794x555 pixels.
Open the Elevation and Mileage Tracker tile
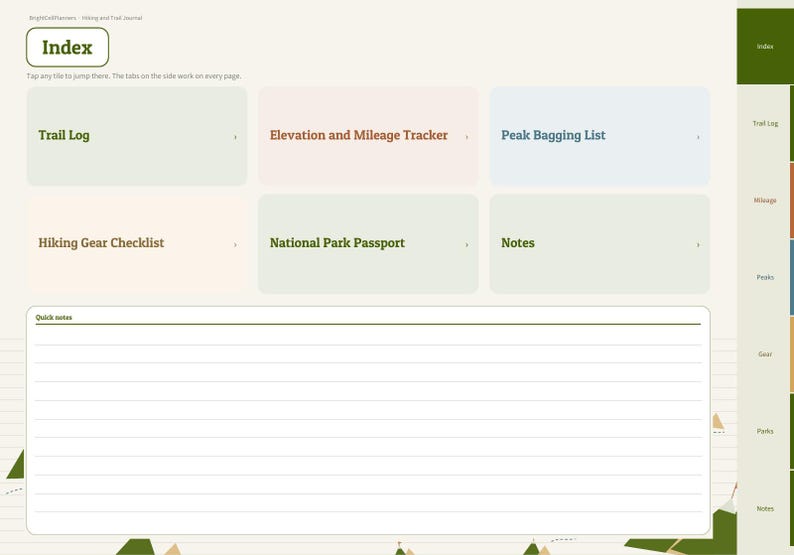[368, 136]
